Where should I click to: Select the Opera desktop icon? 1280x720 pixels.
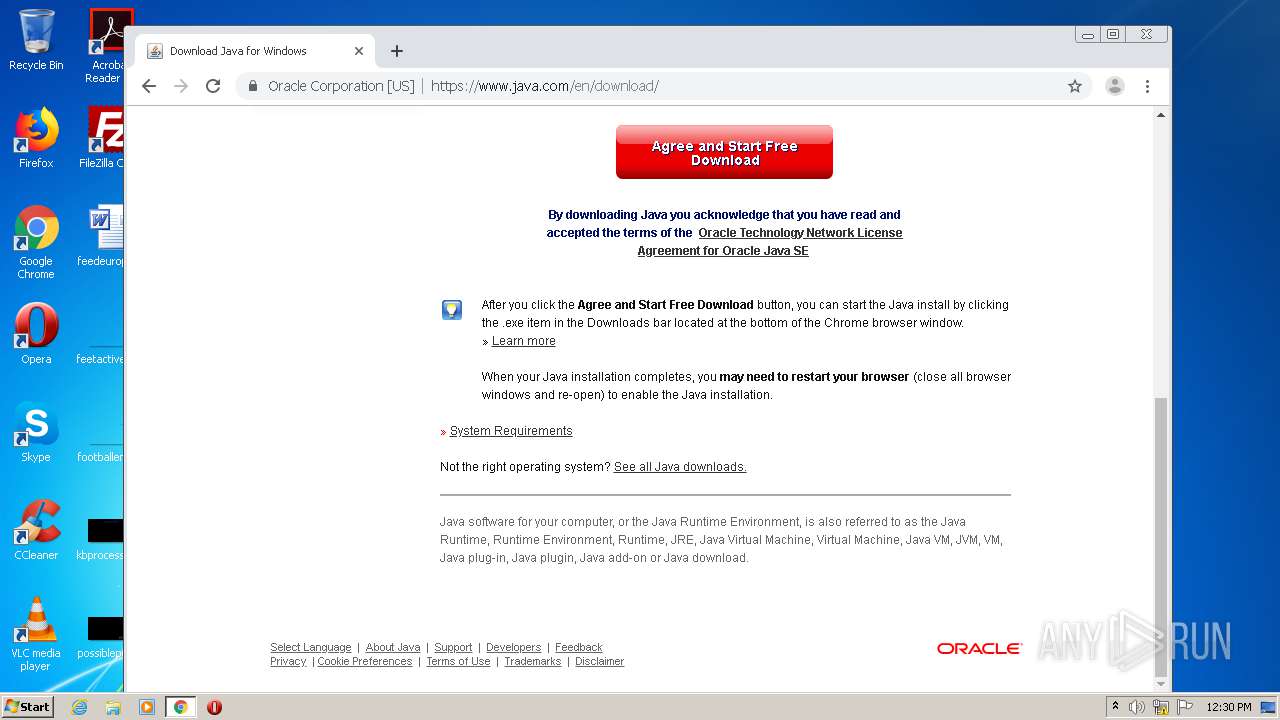click(x=36, y=334)
